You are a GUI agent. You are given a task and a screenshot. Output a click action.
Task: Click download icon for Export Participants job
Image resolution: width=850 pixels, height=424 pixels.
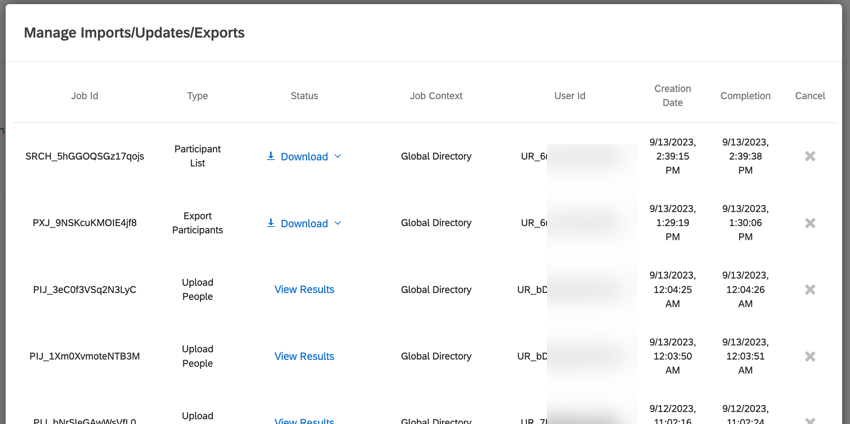coord(271,223)
